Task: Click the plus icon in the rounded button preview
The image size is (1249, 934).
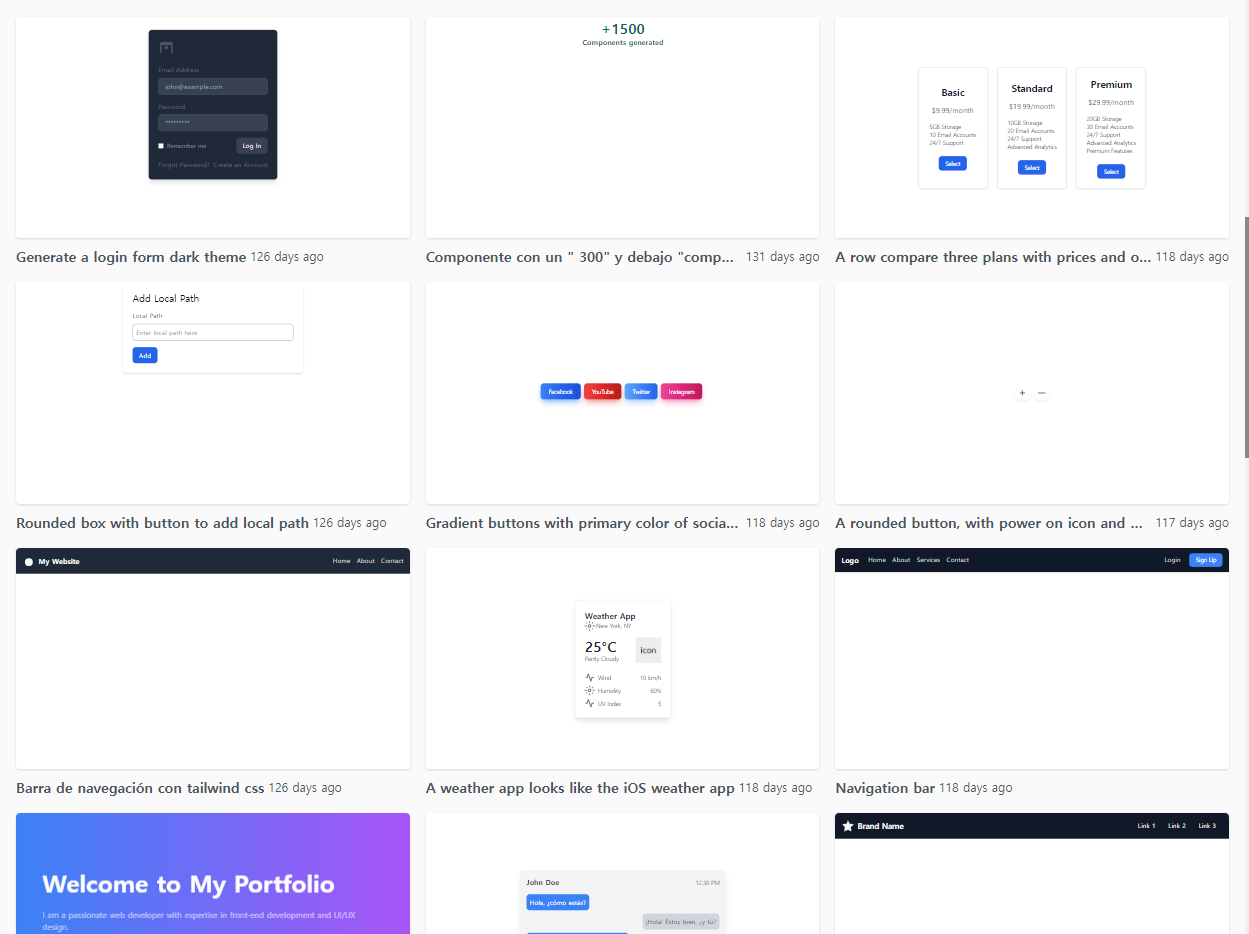Action: (1022, 393)
